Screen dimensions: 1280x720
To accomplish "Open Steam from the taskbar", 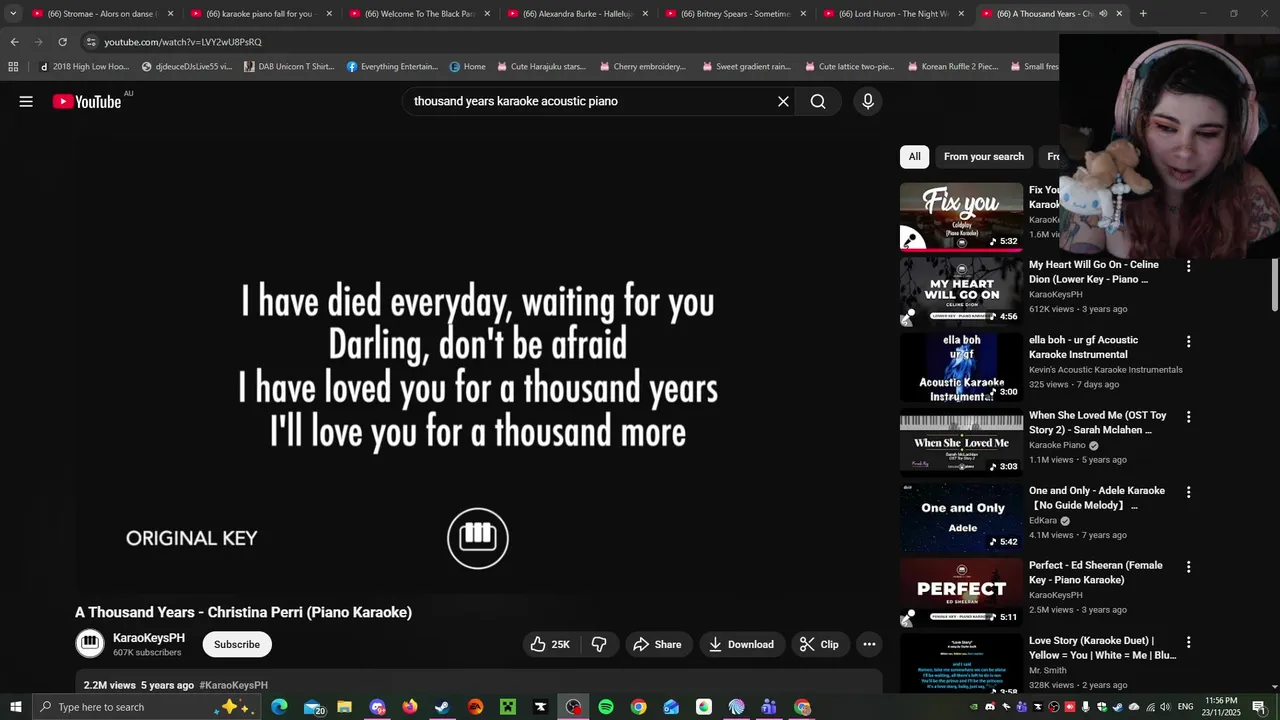I will pos(442,707).
